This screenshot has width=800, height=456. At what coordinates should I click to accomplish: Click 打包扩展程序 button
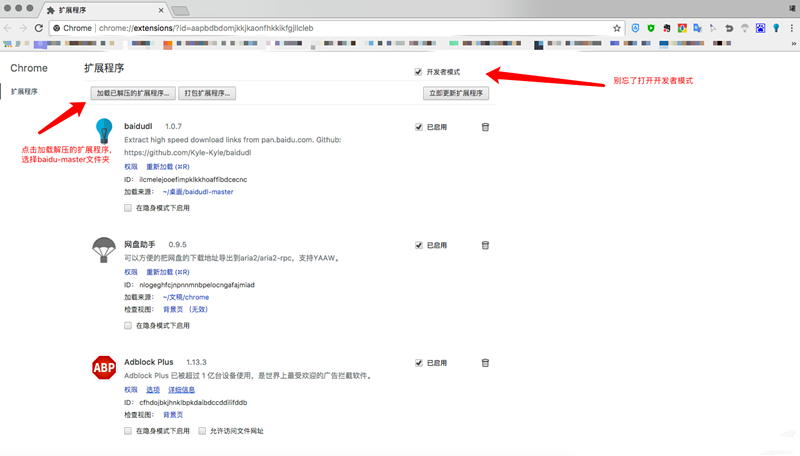(x=207, y=93)
